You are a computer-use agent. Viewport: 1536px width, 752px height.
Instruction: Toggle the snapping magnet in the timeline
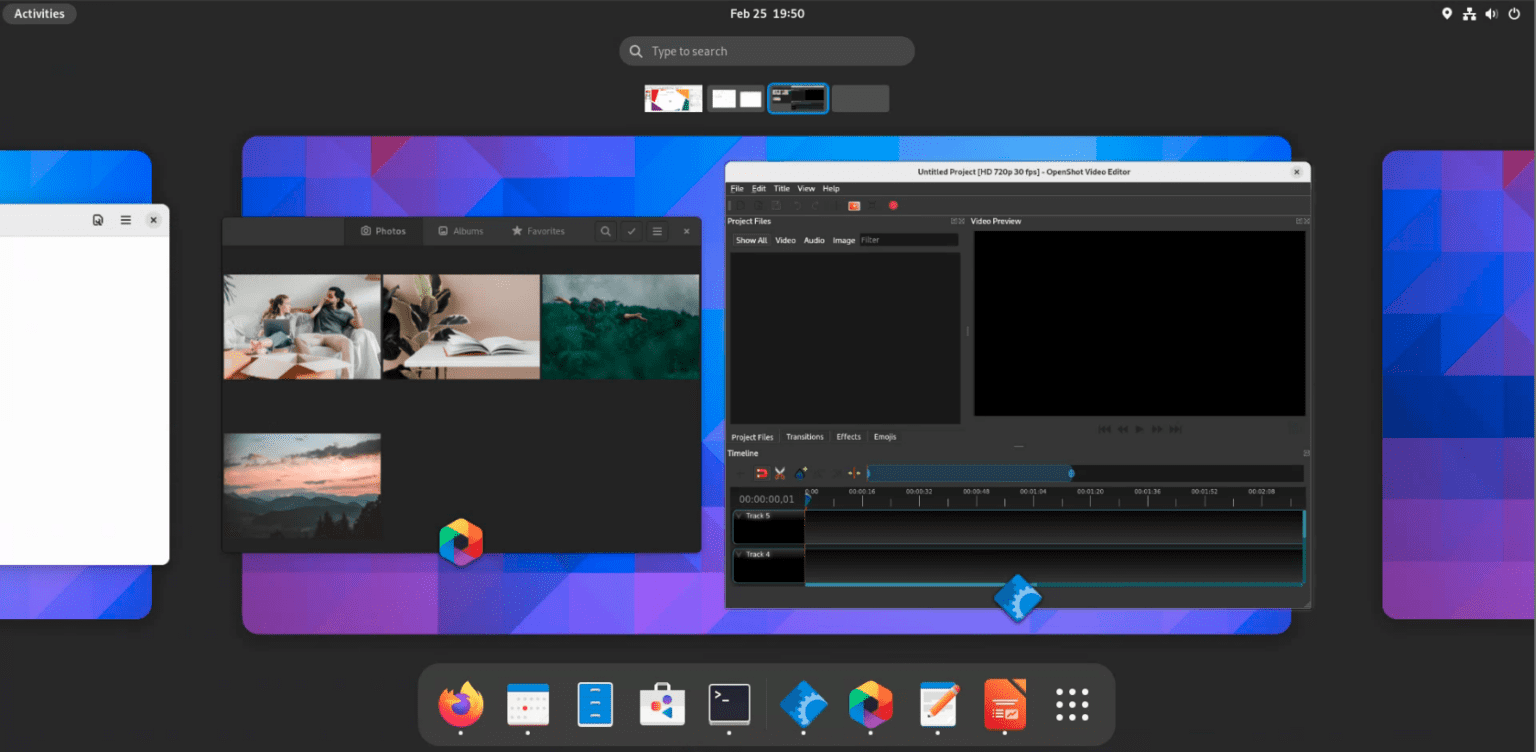coord(761,473)
